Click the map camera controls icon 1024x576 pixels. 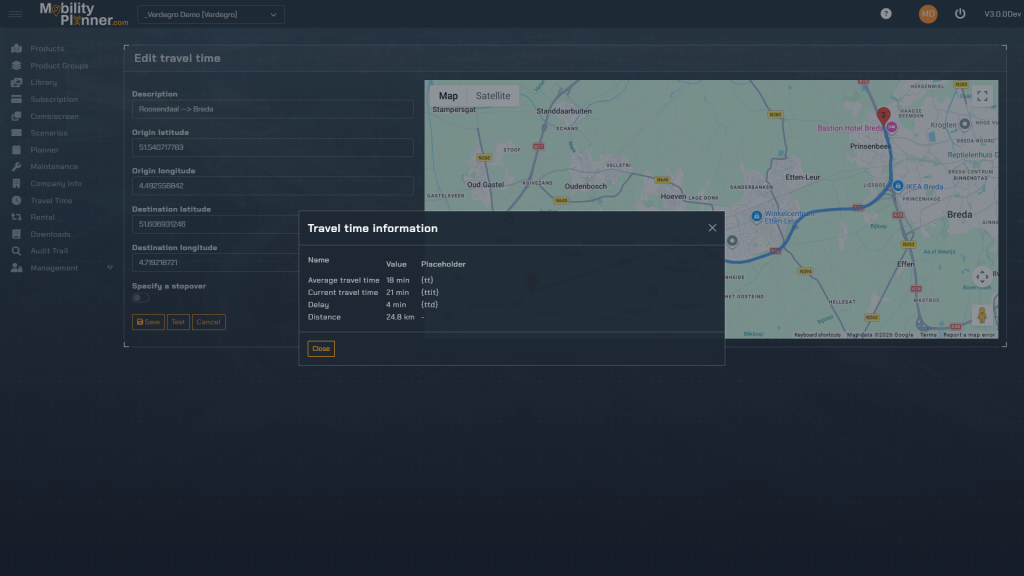981,277
